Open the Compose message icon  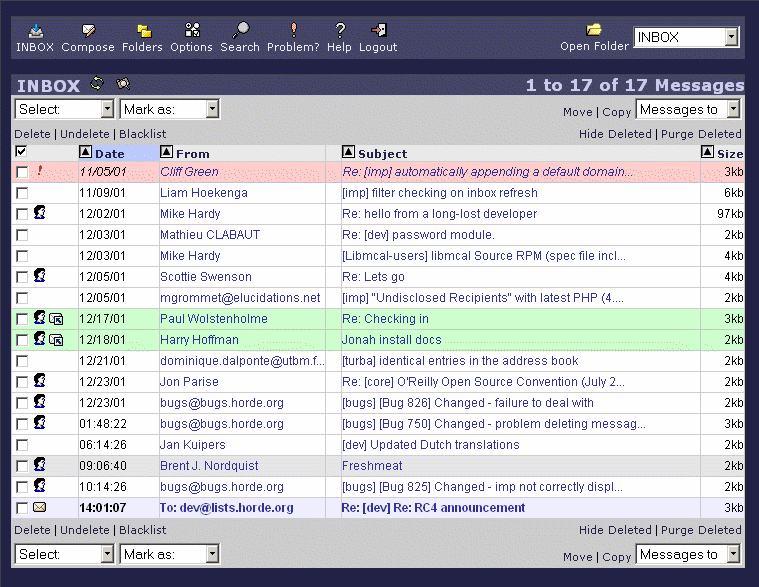88,30
